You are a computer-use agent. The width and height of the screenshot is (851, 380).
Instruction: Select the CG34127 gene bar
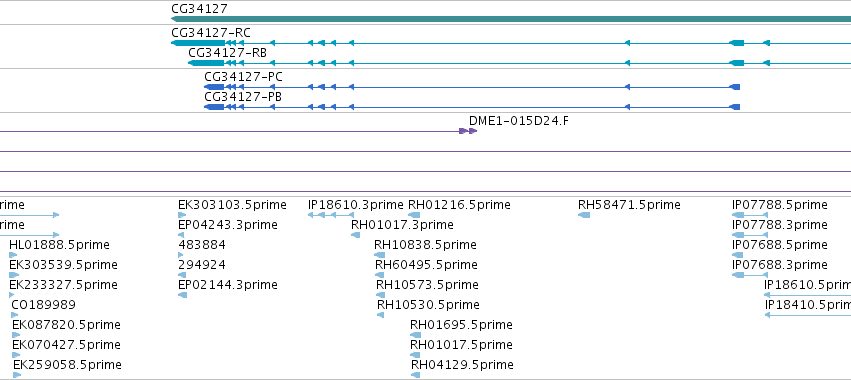point(511,19)
